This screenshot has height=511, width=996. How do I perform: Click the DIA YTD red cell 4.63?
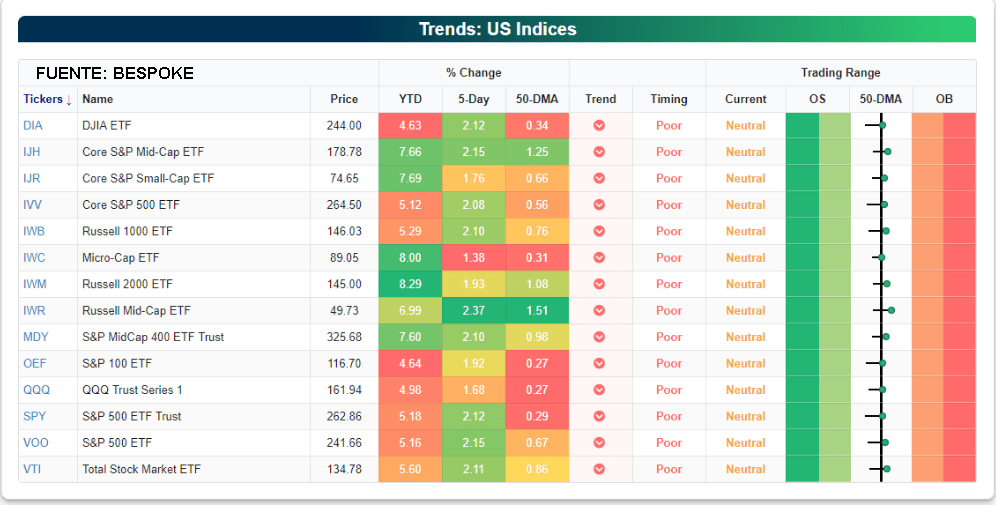410,126
